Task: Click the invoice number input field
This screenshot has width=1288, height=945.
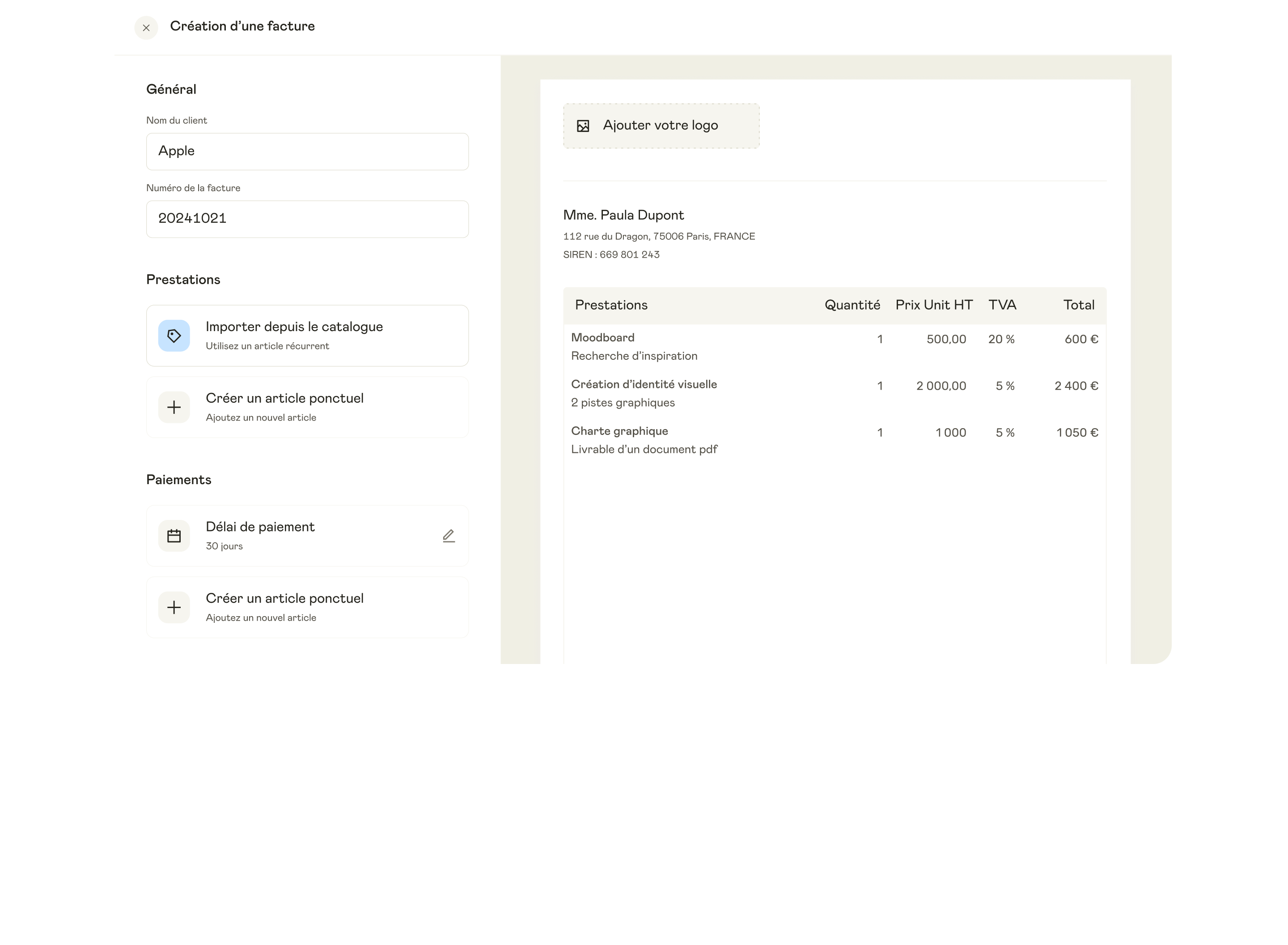Action: point(307,219)
